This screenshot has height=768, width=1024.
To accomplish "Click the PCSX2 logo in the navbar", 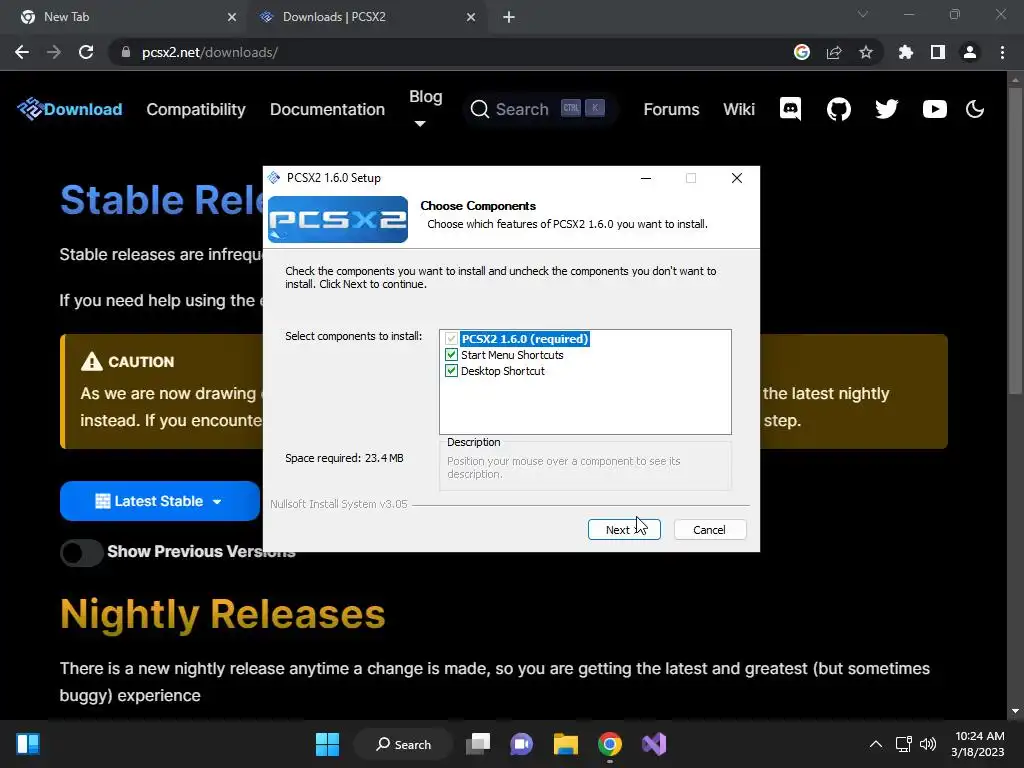I will pos(29,108).
